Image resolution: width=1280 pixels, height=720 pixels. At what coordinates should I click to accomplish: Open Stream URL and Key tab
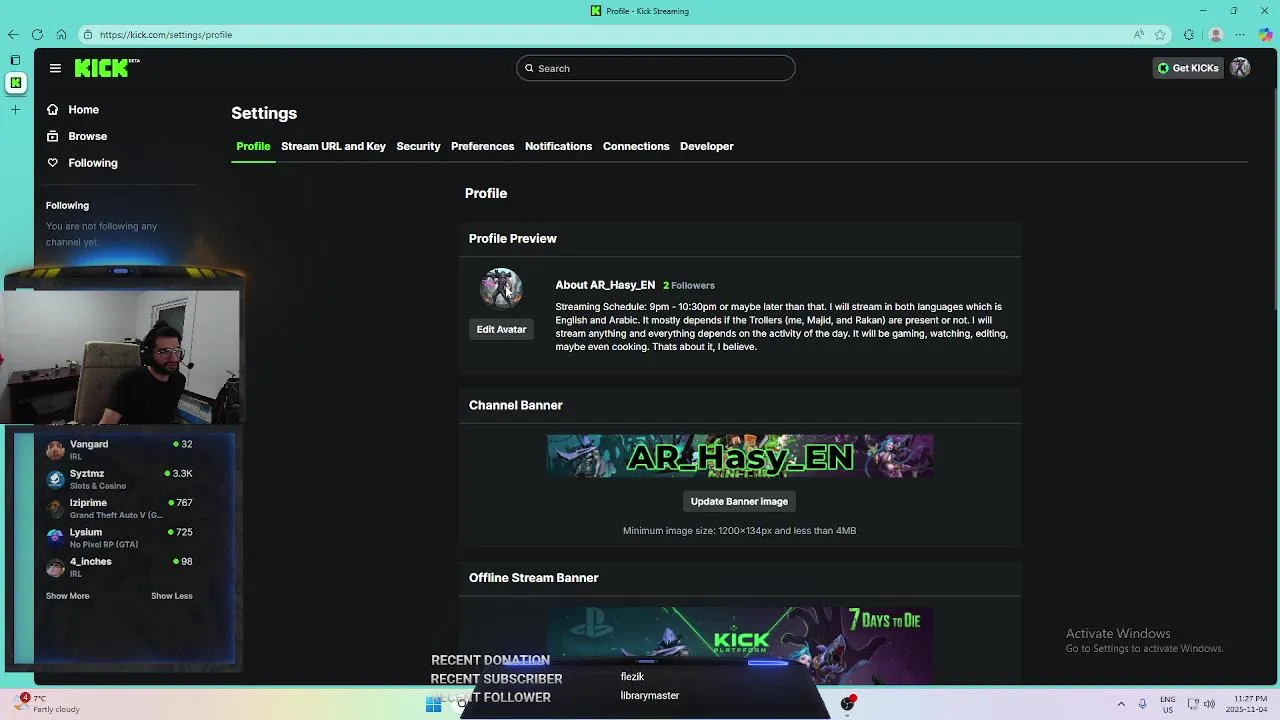tap(333, 146)
